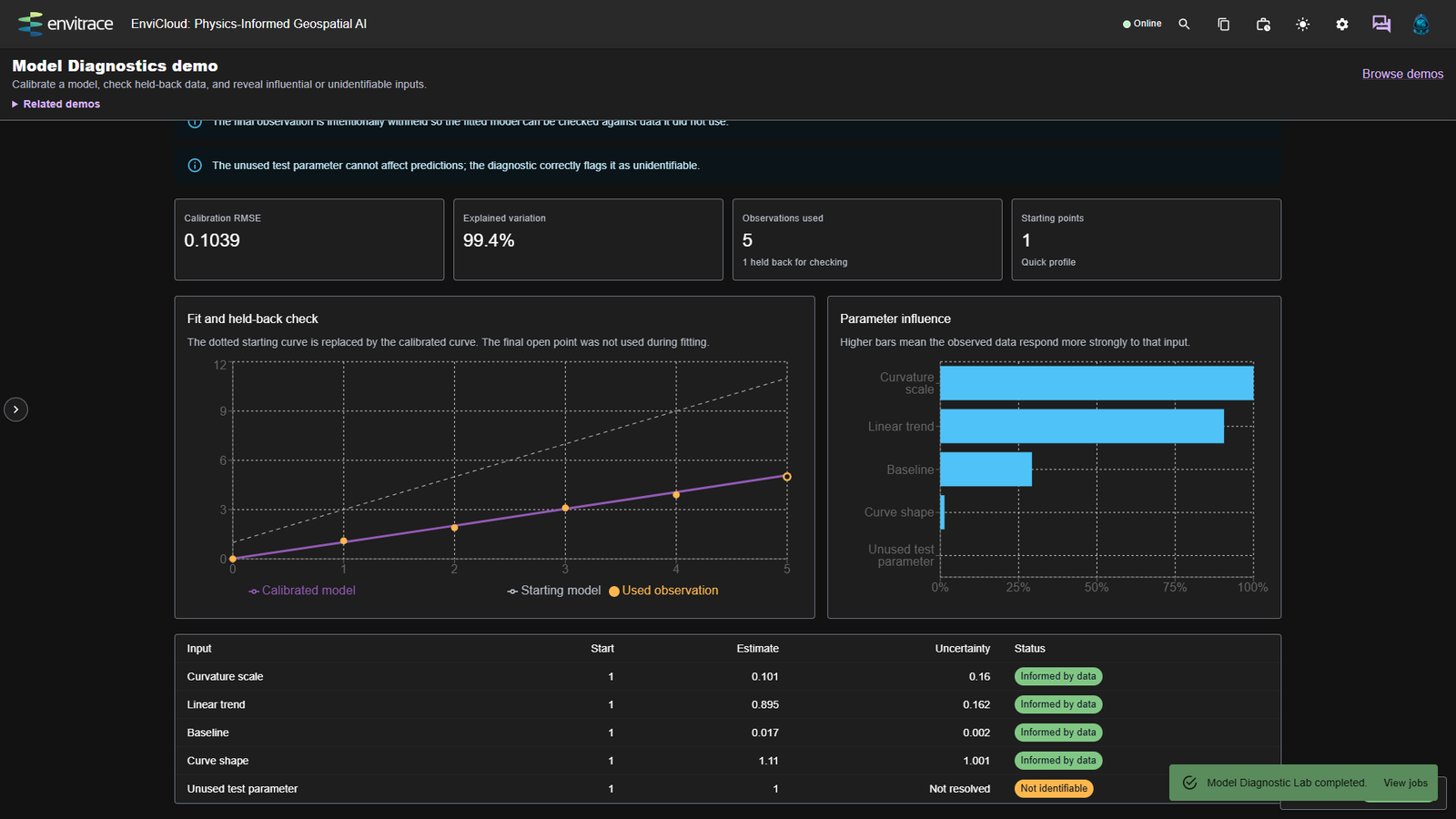The image size is (1456, 819).
Task: Toggle Starting model legend entry
Action: click(554, 591)
